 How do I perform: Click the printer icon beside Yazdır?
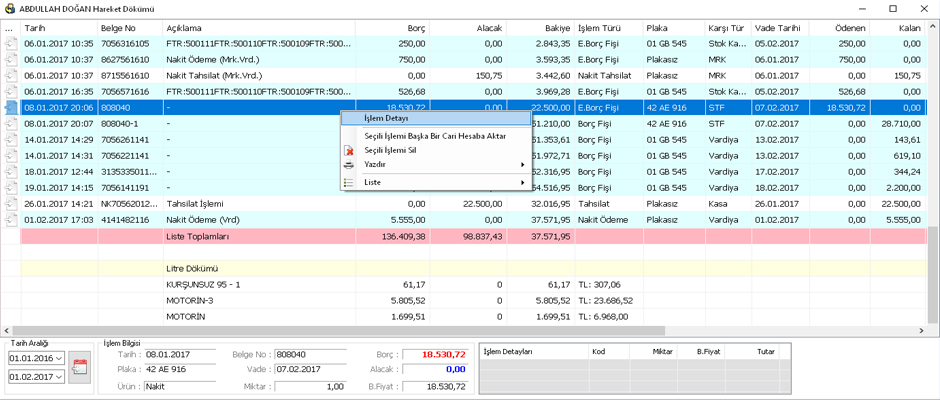[x=349, y=165]
